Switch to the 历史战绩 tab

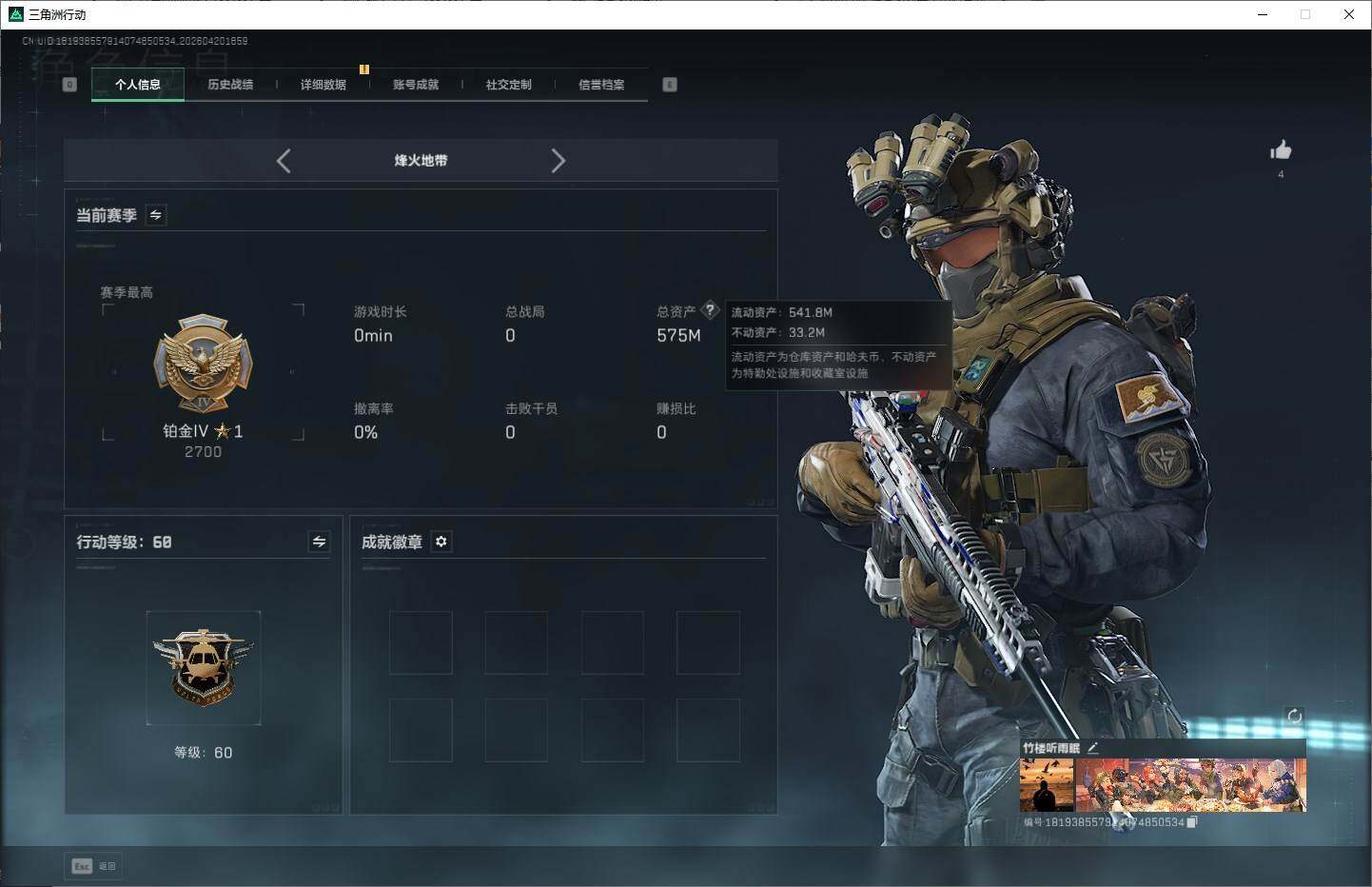pyautogui.click(x=230, y=85)
